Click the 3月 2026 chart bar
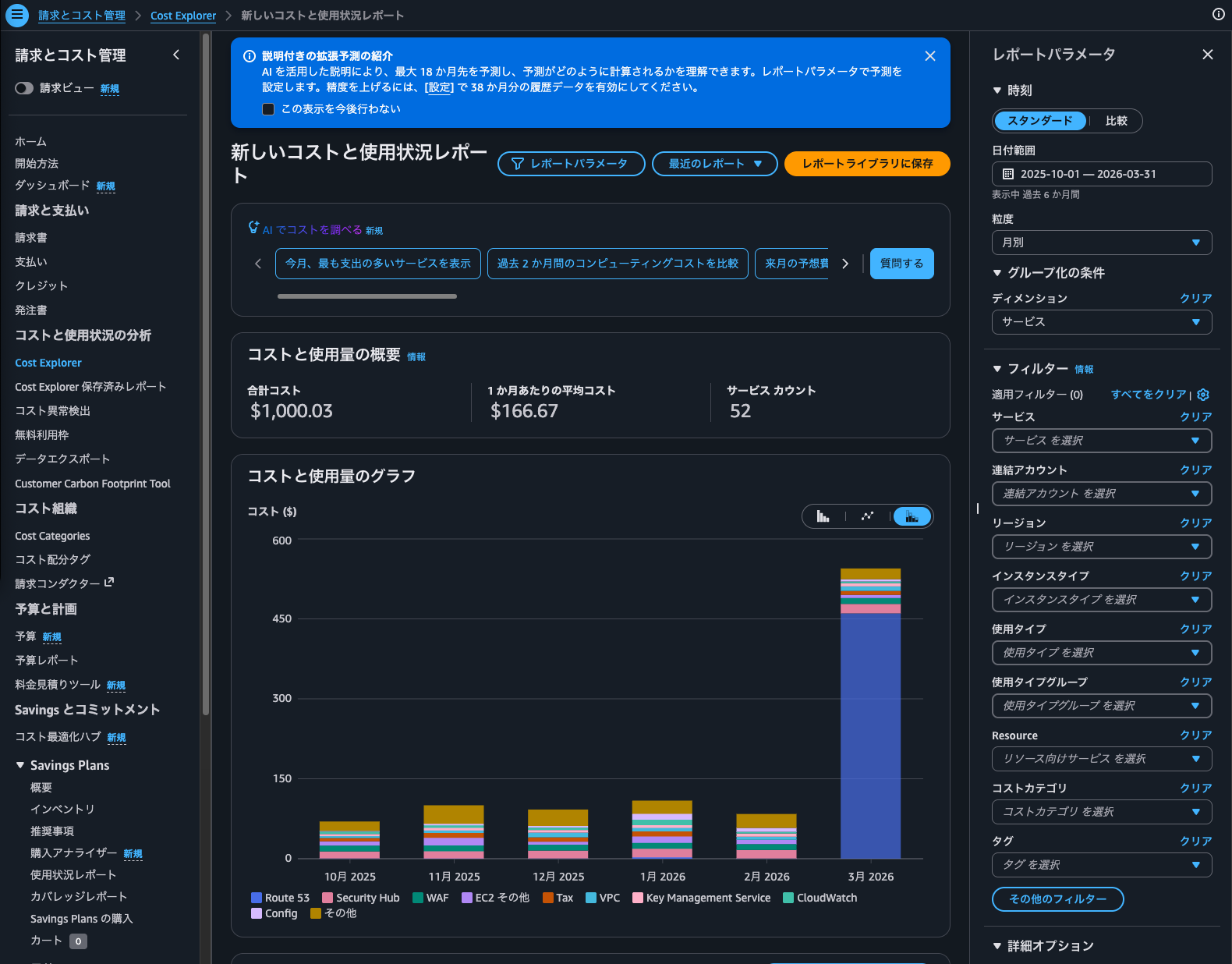 tap(870, 713)
